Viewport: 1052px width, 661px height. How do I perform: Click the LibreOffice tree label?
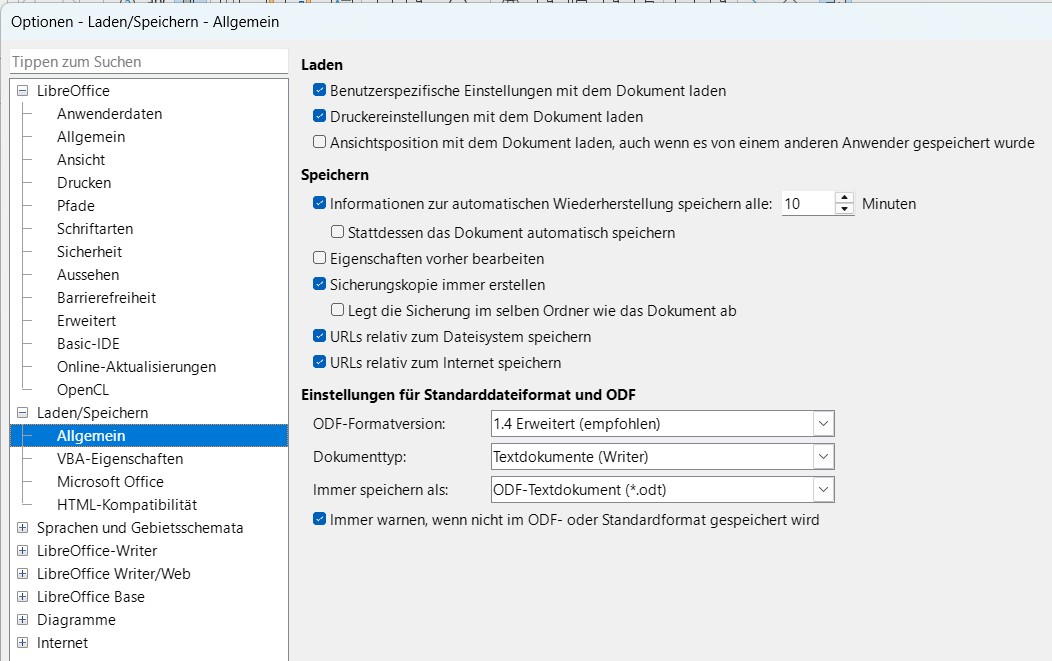click(73, 91)
